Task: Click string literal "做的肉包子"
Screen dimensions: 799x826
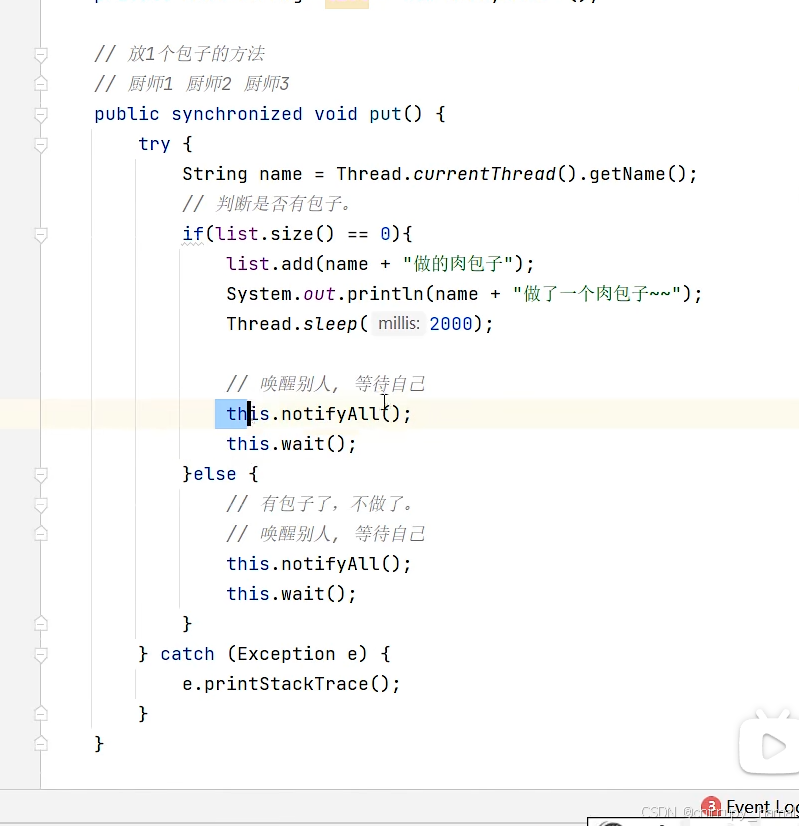Action: click(458, 263)
